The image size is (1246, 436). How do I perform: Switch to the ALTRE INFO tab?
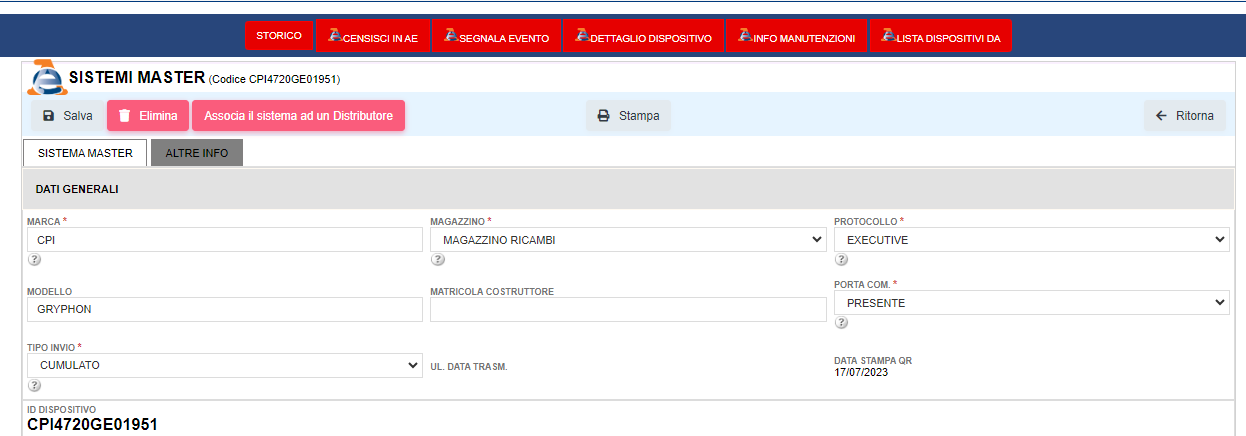[197, 153]
